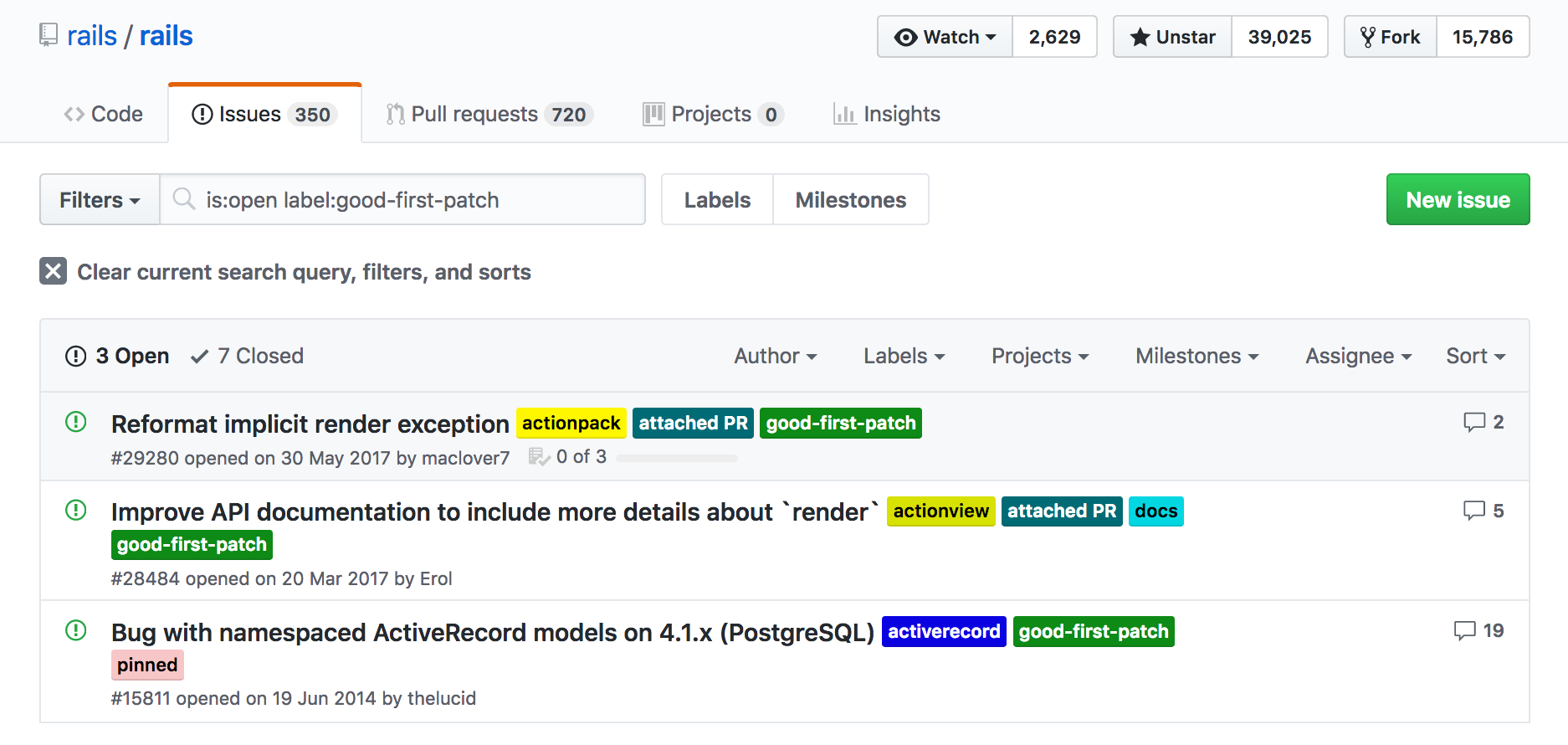Open the forks count 15,786

click(x=1483, y=37)
